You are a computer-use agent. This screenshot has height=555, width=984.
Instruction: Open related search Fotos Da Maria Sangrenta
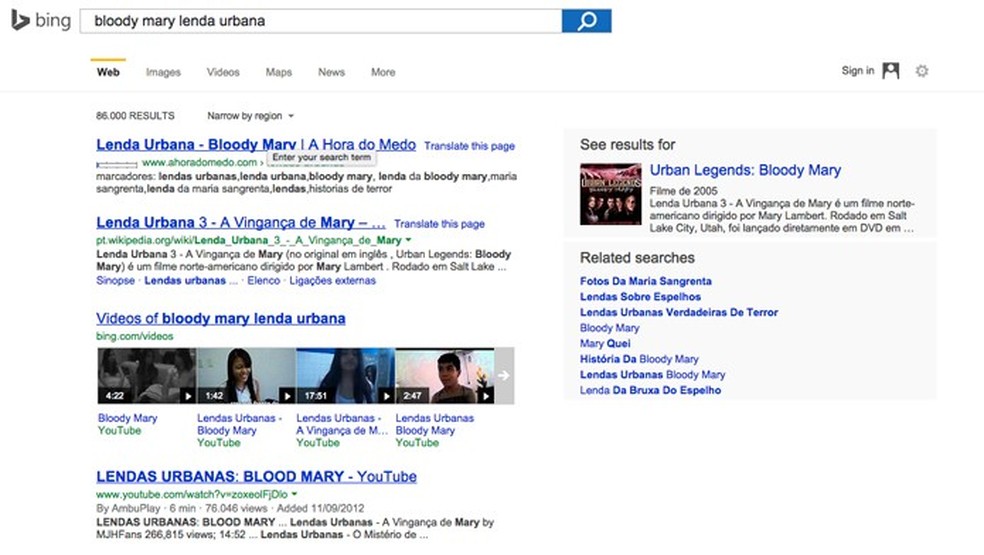pyautogui.click(x=646, y=281)
